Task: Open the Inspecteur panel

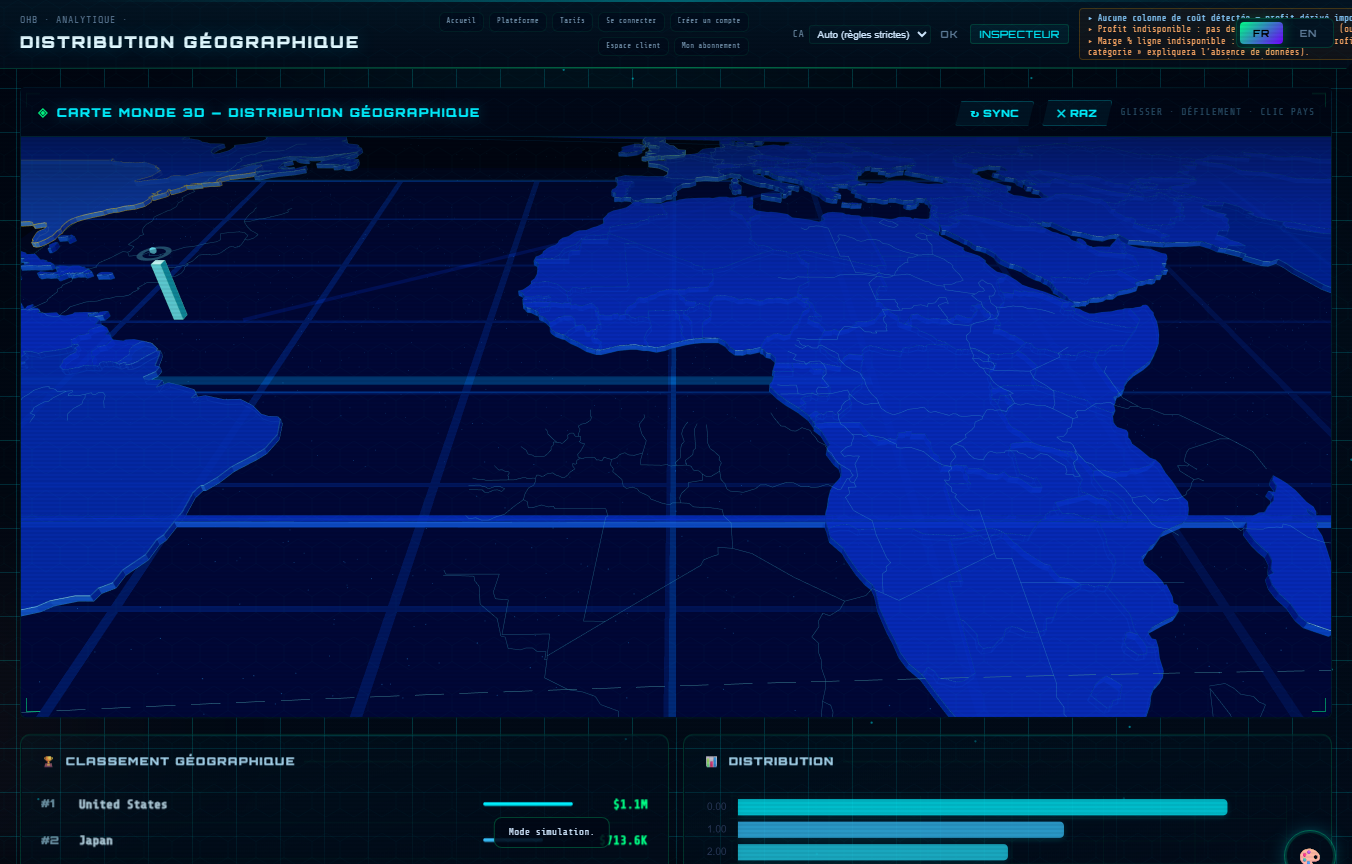Action: tap(1019, 34)
